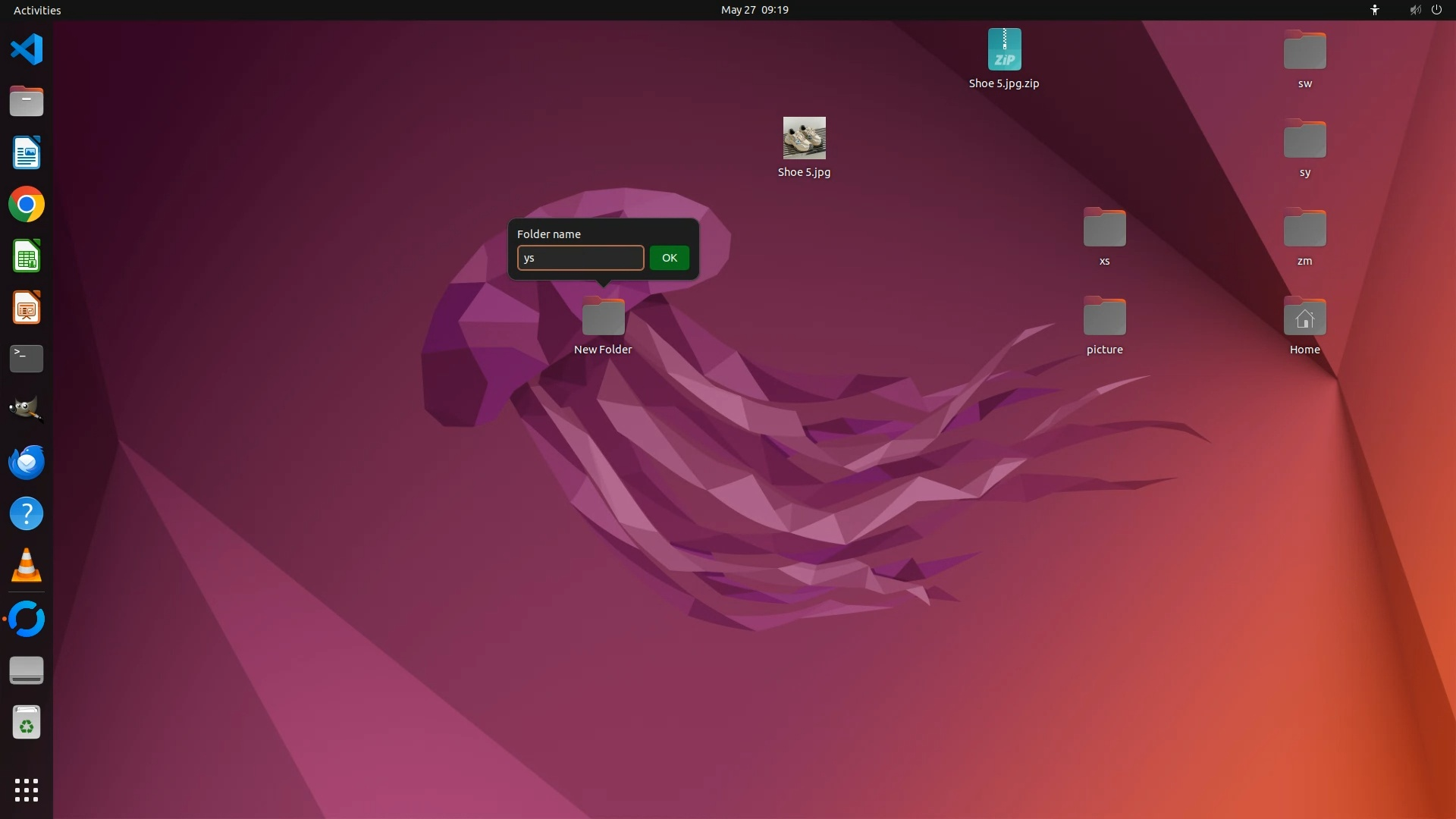Open the accessibility menu in top bar

1374,10
